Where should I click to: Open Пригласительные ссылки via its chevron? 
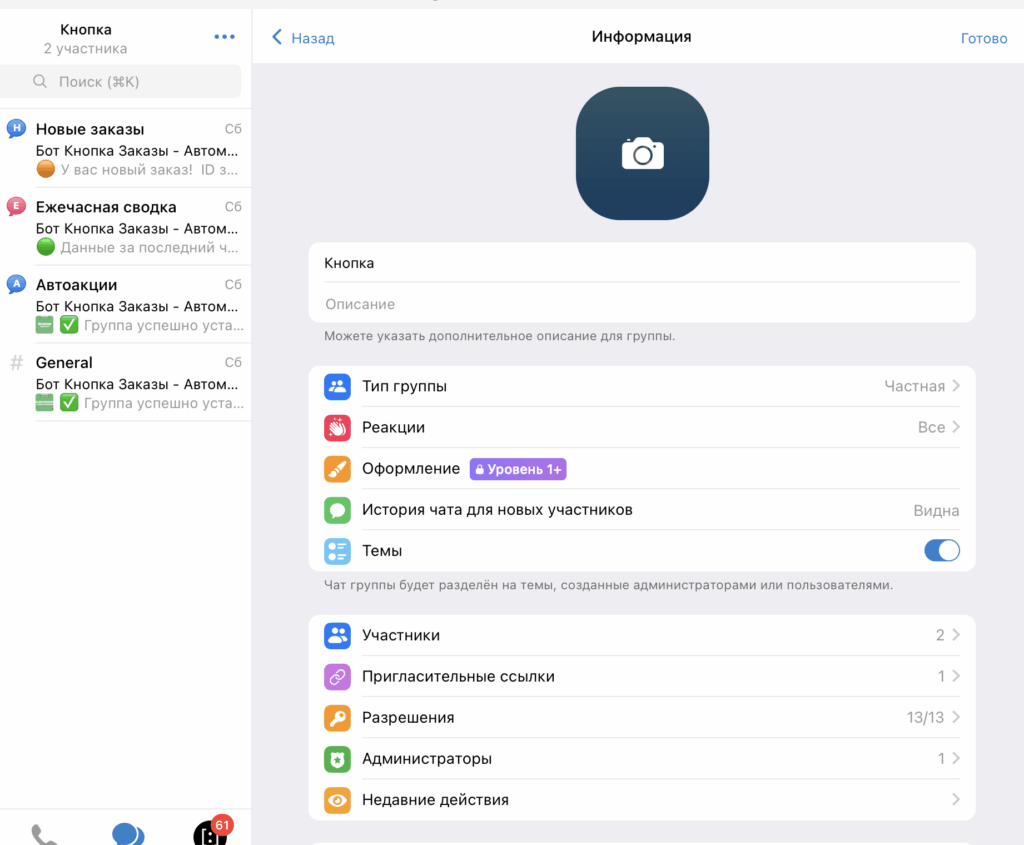click(x=956, y=676)
